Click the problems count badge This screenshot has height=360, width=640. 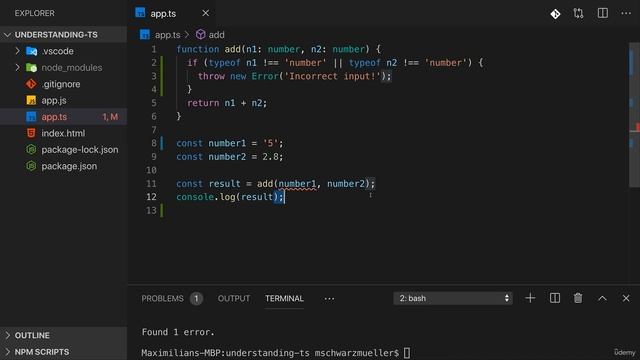tap(196, 298)
